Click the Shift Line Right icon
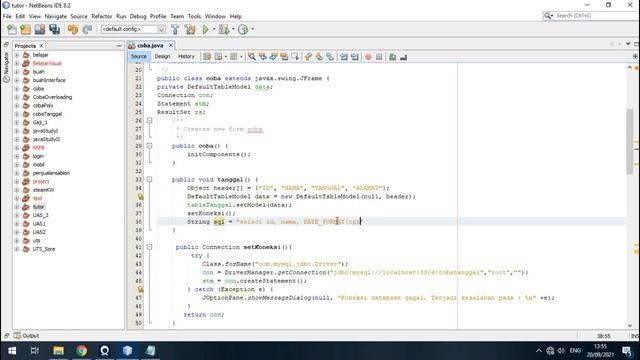 354,57
